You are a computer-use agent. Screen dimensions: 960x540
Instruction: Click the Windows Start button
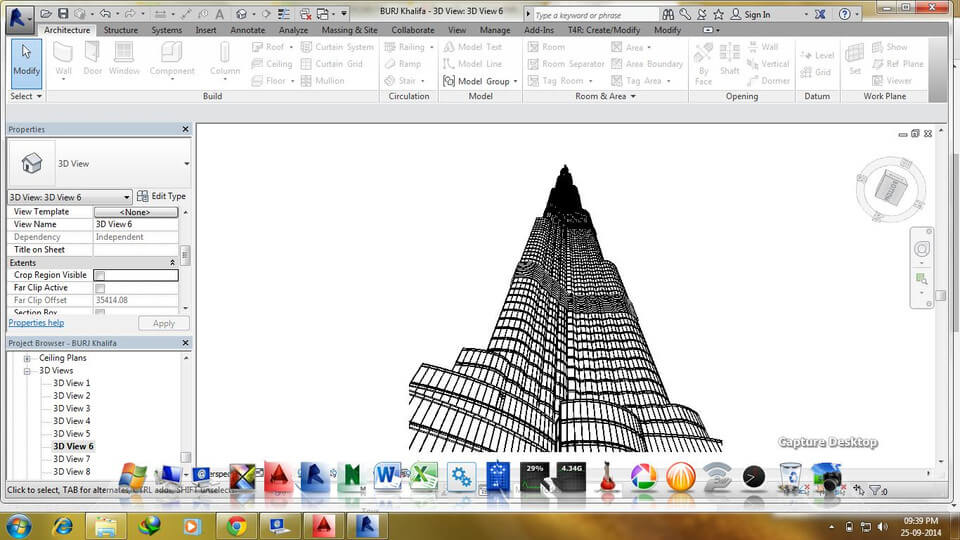pyautogui.click(x=19, y=526)
